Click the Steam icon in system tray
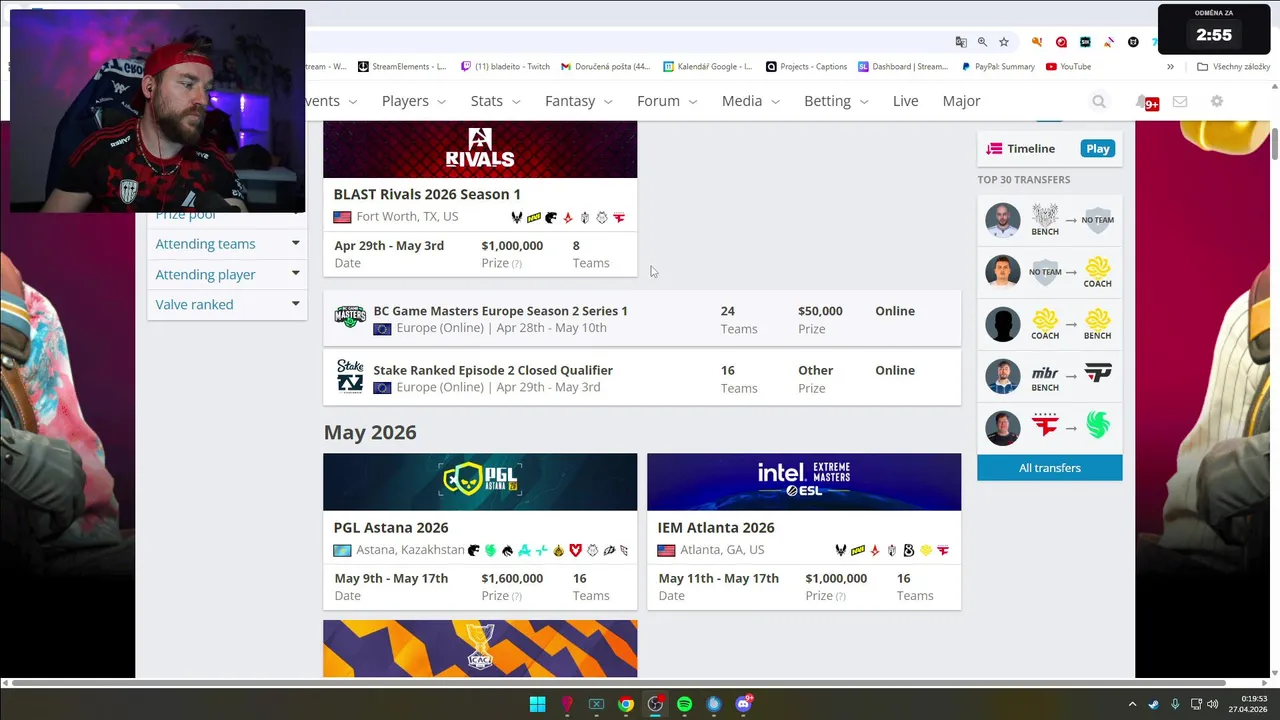Image resolution: width=1280 pixels, height=720 pixels. click(1154, 704)
